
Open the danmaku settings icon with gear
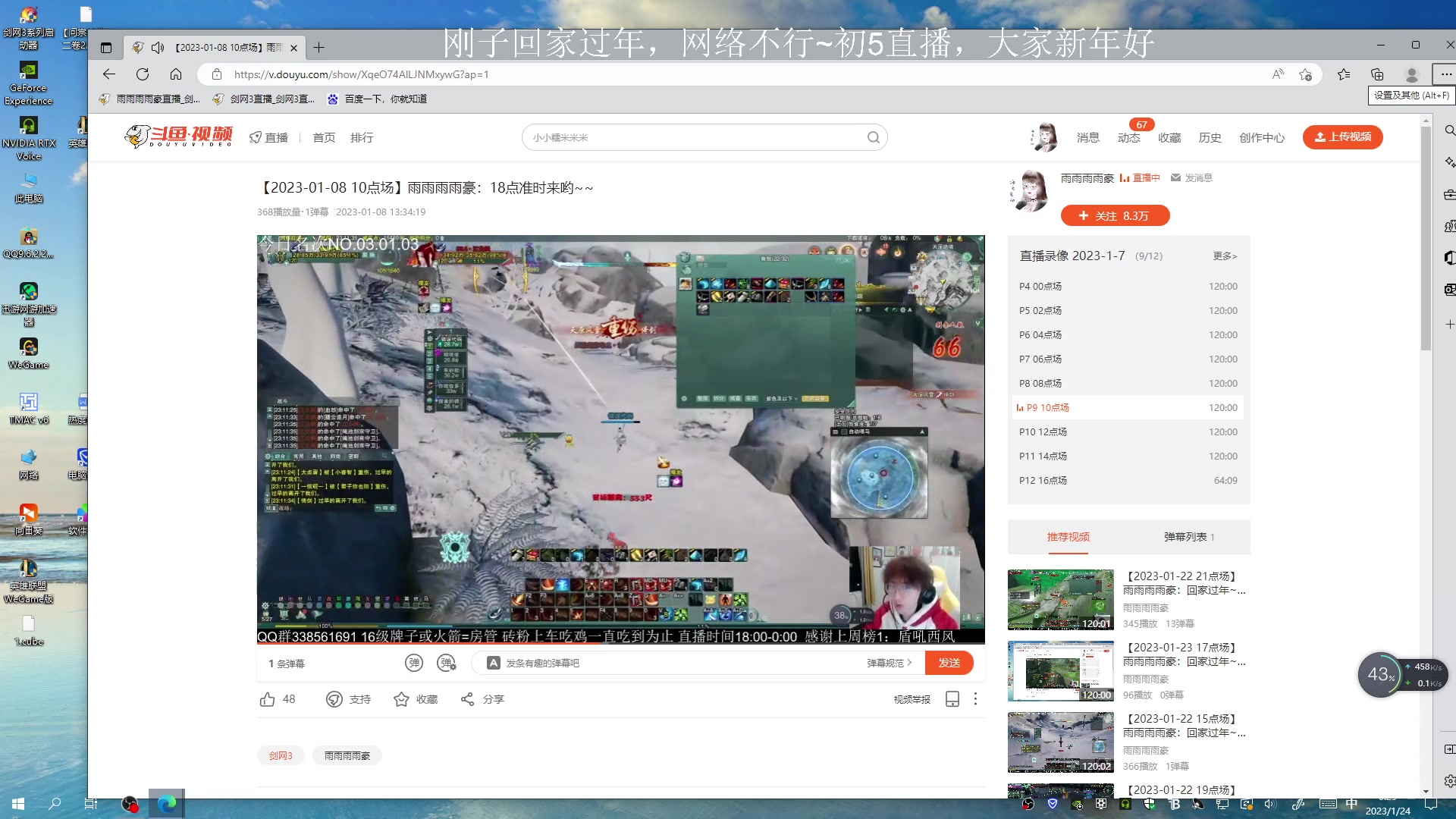click(447, 663)
